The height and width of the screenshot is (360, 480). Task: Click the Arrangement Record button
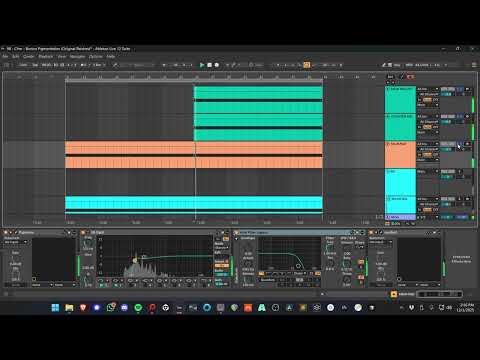tap(217, 65)
